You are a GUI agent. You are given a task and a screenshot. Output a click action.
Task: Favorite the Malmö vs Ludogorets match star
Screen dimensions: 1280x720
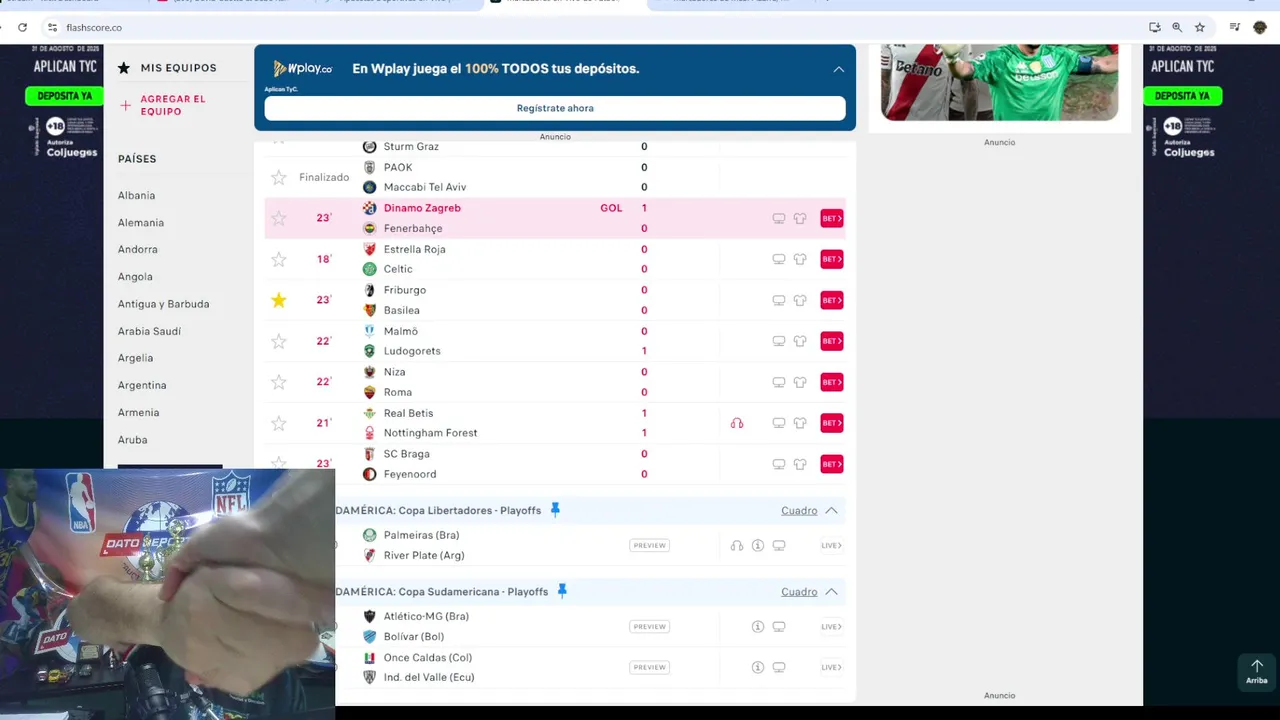[279, 341]
